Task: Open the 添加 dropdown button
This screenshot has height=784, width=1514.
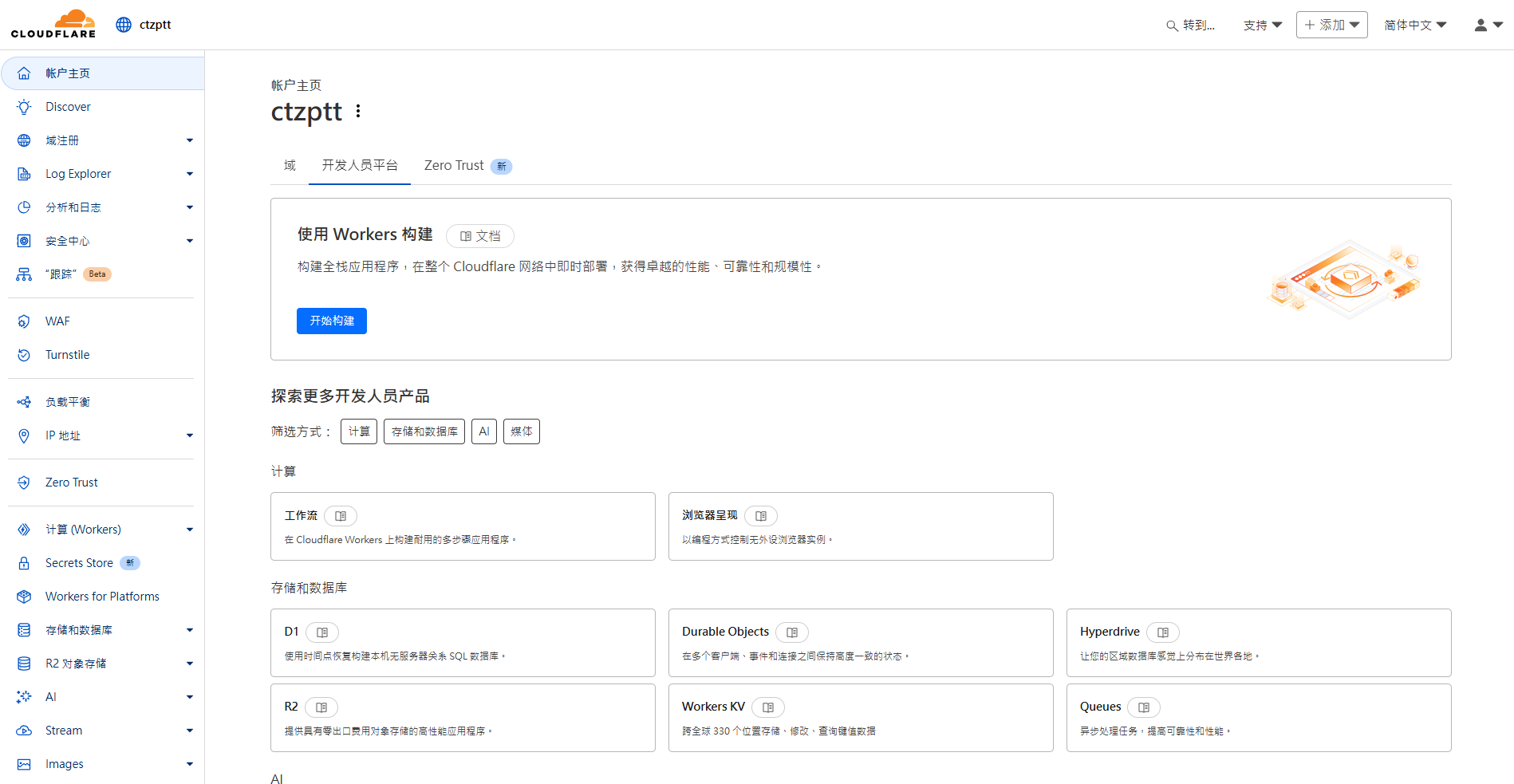Action: pos(1331,26)
